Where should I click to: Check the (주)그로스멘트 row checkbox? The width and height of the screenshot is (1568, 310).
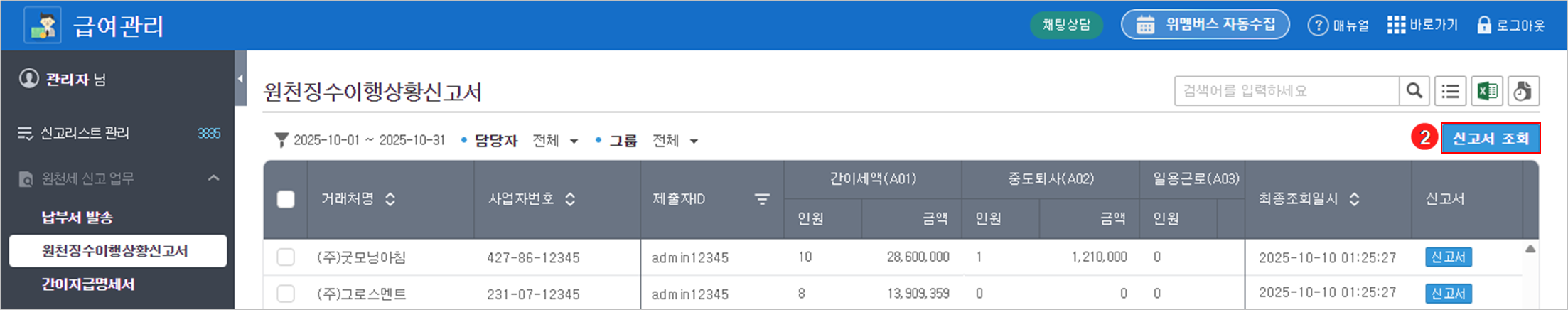286,294
